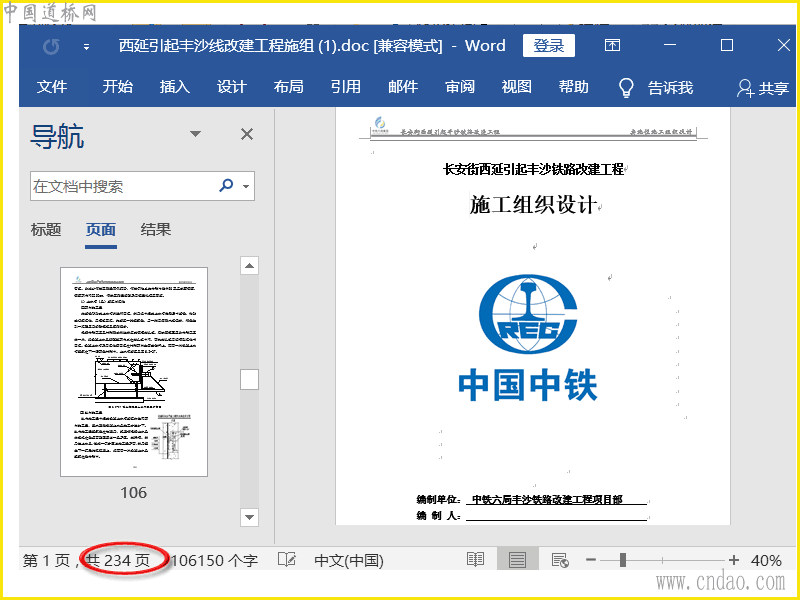Click the proofing spell check icon
Viewport: 800px width, 600px height.
287,560
